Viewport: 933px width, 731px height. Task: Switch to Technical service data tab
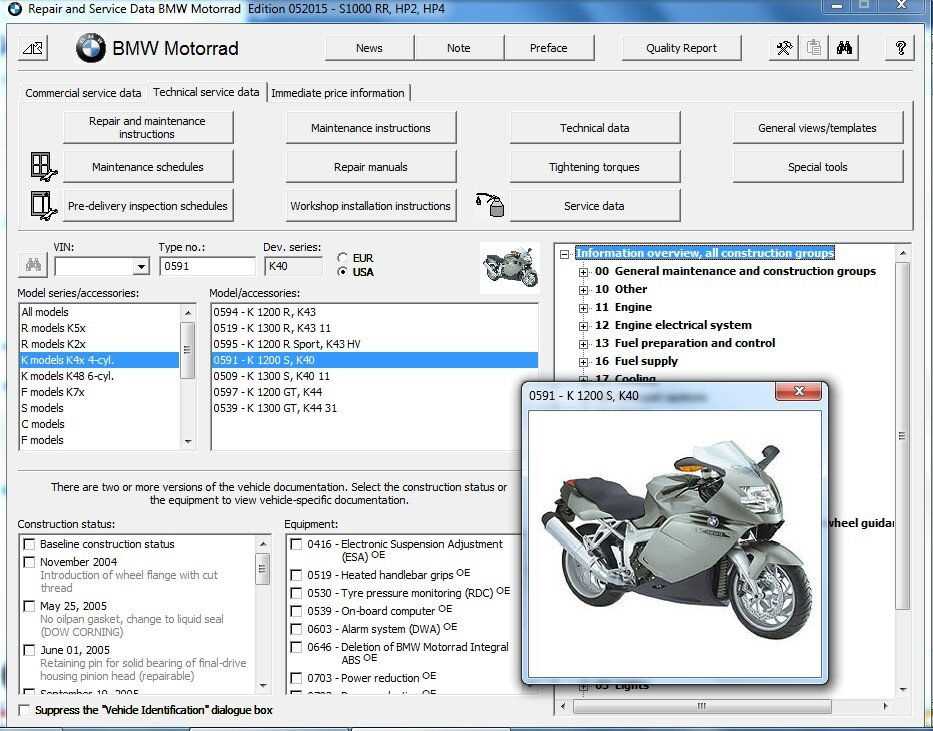tap(206, 92)
